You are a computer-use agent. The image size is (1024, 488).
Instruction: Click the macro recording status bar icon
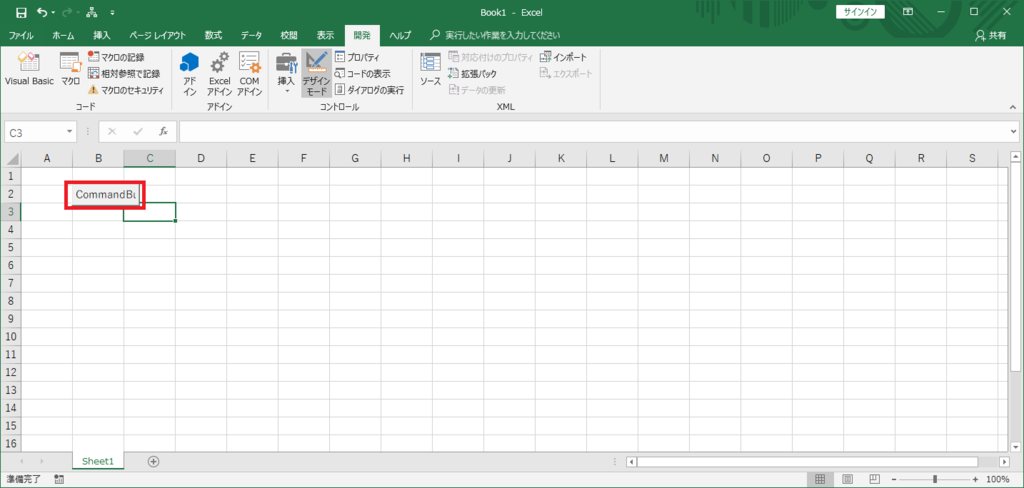[59, 480]
